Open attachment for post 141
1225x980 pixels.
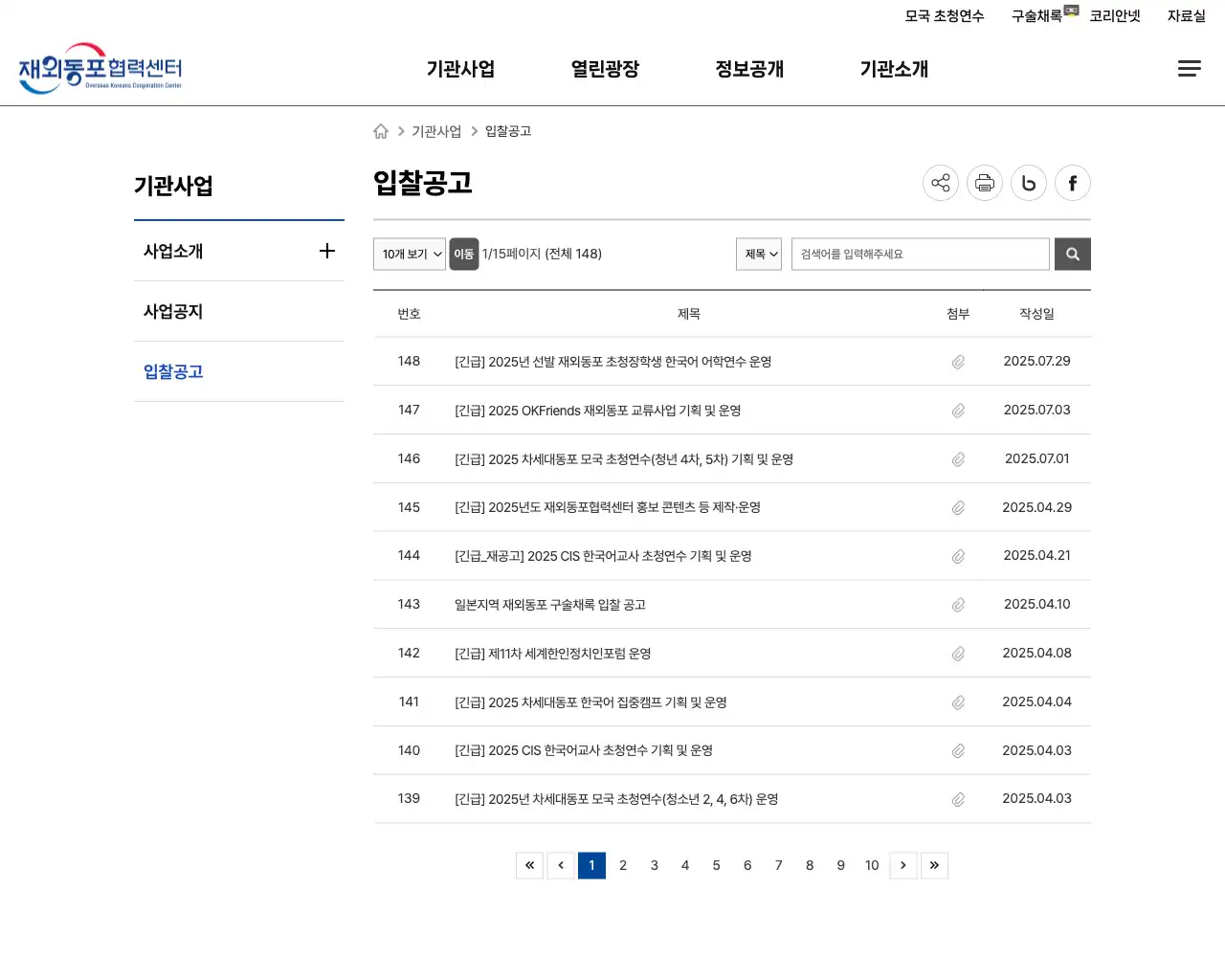click(x=958, y=702)
